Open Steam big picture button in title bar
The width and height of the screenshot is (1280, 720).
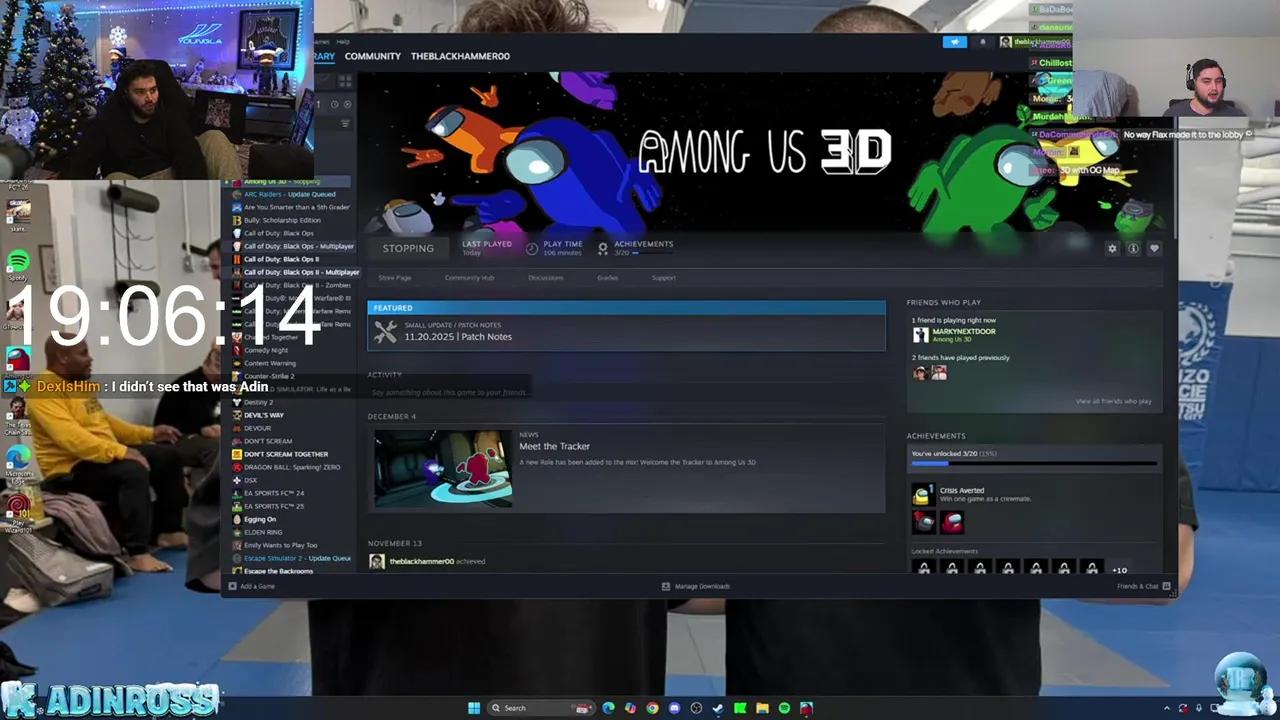[955, 42]
